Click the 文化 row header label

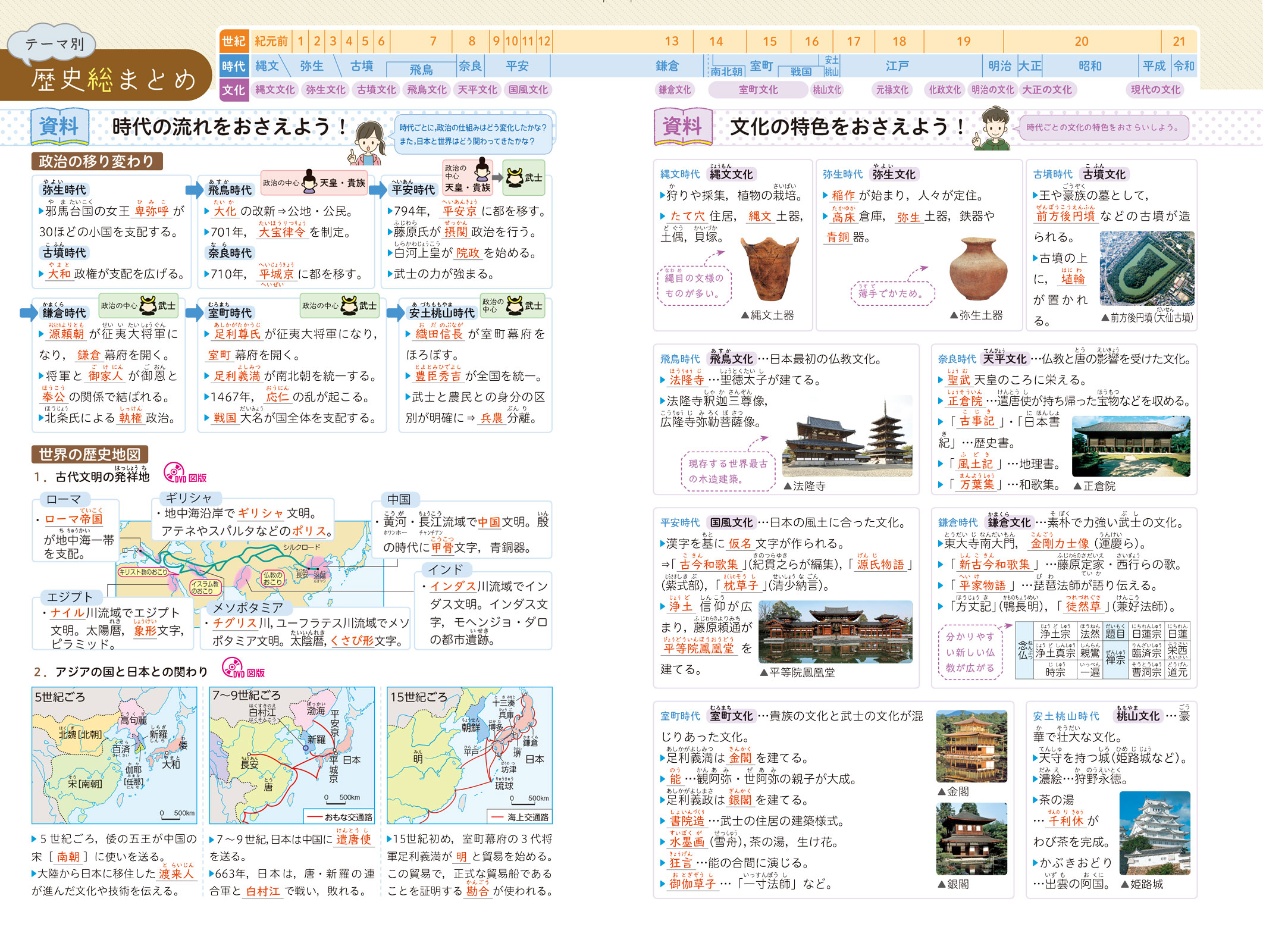click(234, 90)
